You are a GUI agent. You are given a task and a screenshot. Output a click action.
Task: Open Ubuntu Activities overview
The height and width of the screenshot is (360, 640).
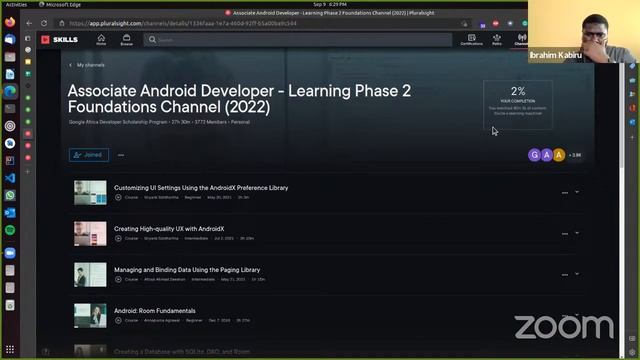(x=16, y=4)
